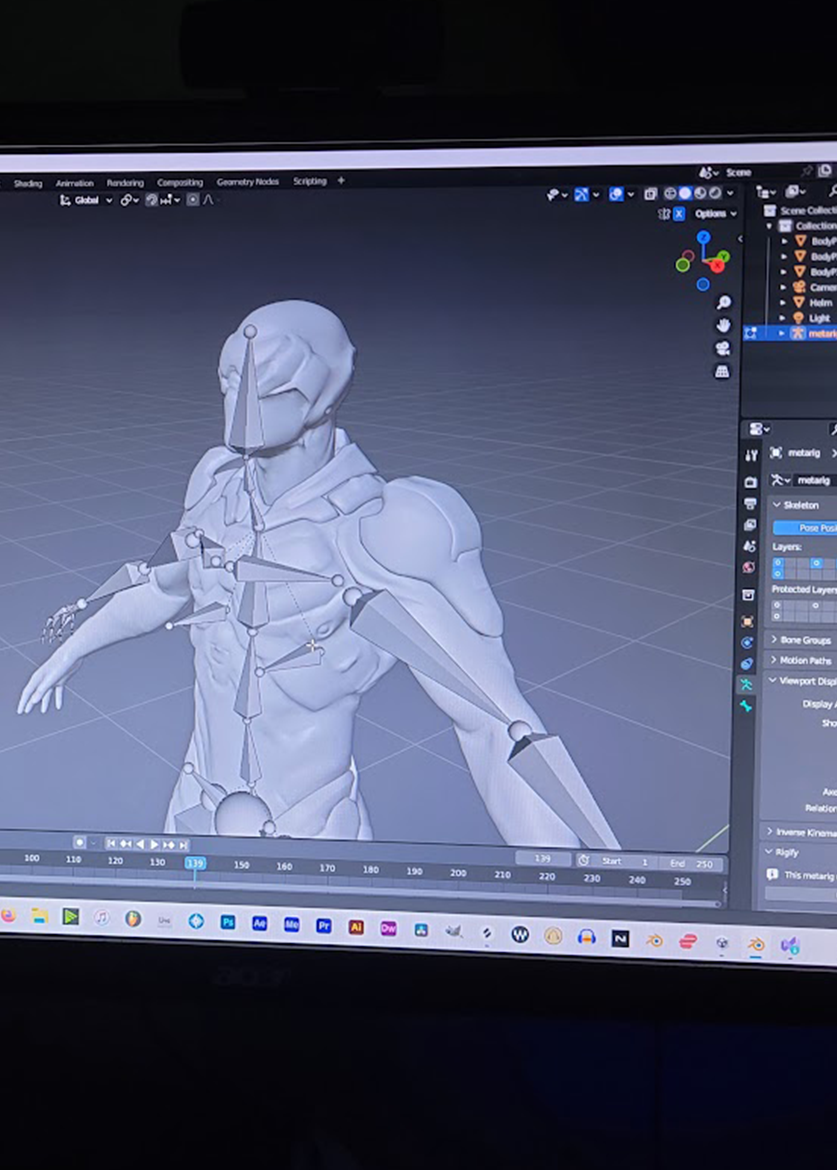Image resolution: width=837 pixels, height=1170 pixels.
Task: Click the zoom magnifier icon in viewport
Action: [723, 302]
